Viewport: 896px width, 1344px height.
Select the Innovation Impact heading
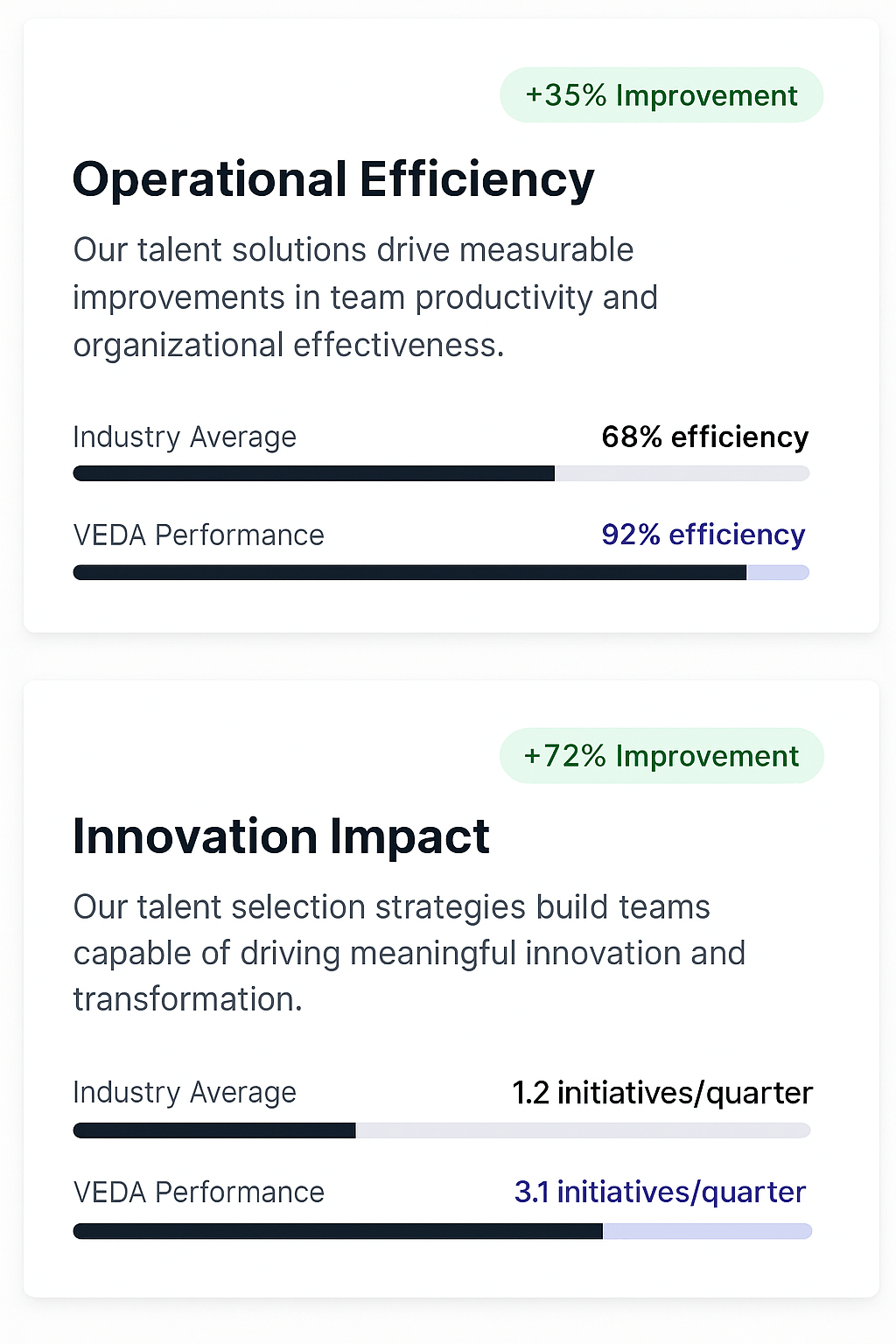point(281,836)
